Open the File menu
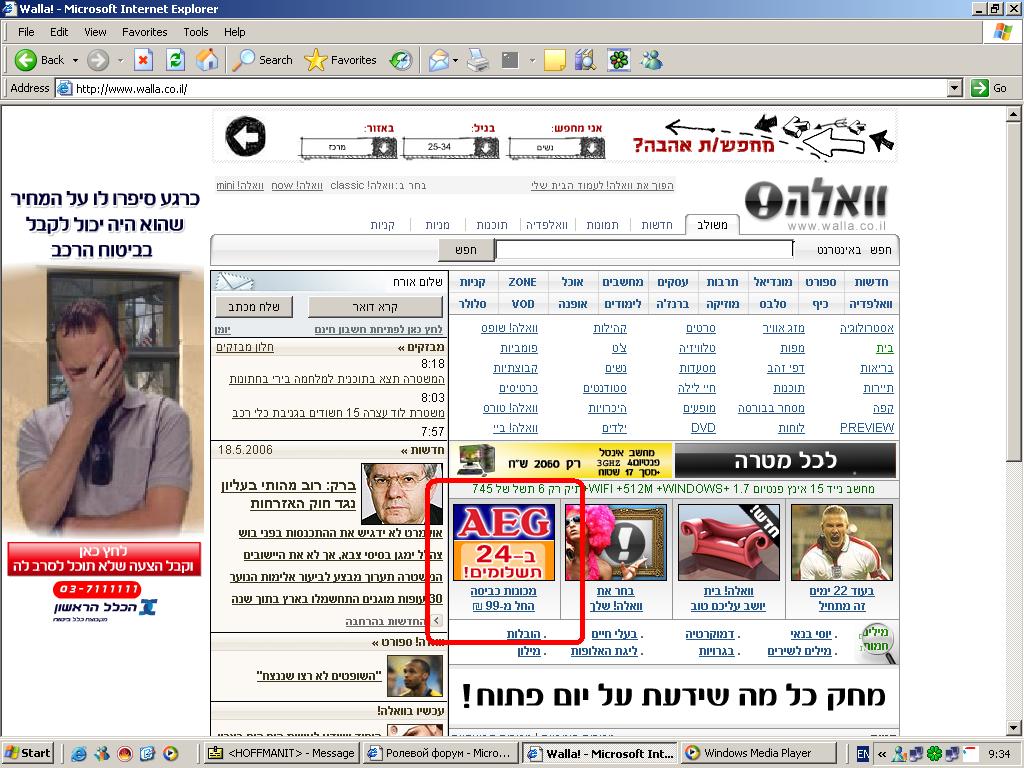This screenshot has height=768, width=1024. (x=26, y=32)
